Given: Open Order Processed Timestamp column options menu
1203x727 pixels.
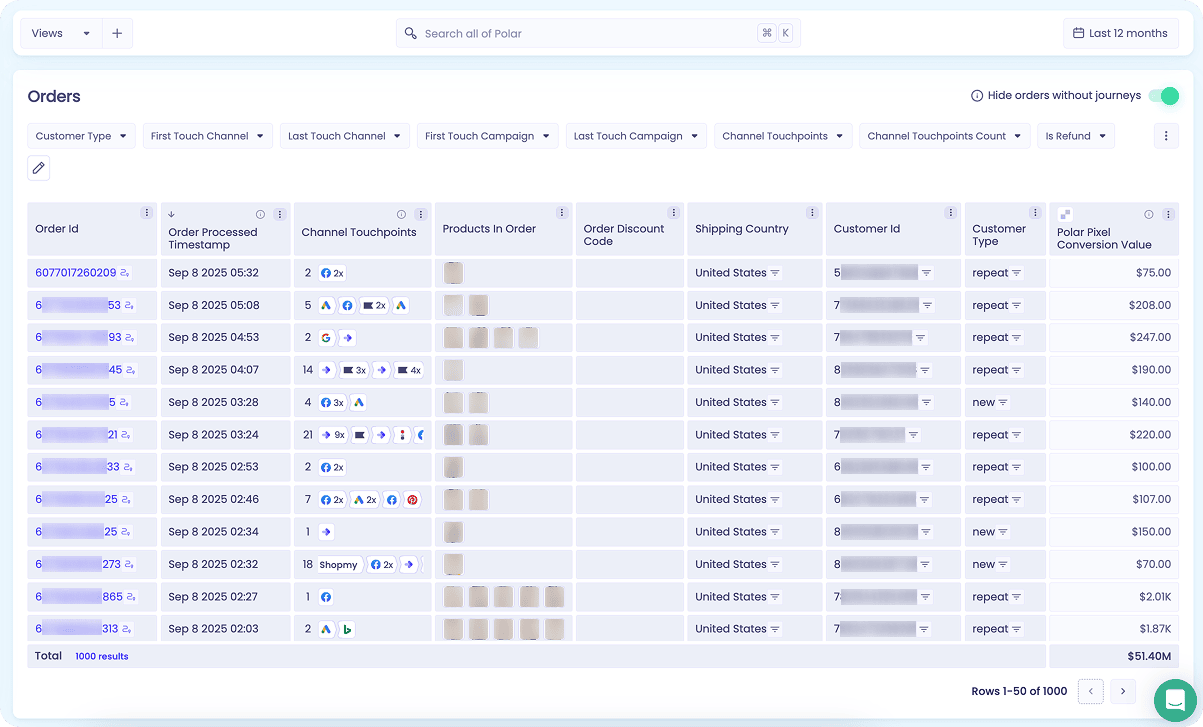Looking at the screenshot, I should (x=280, y=214).
